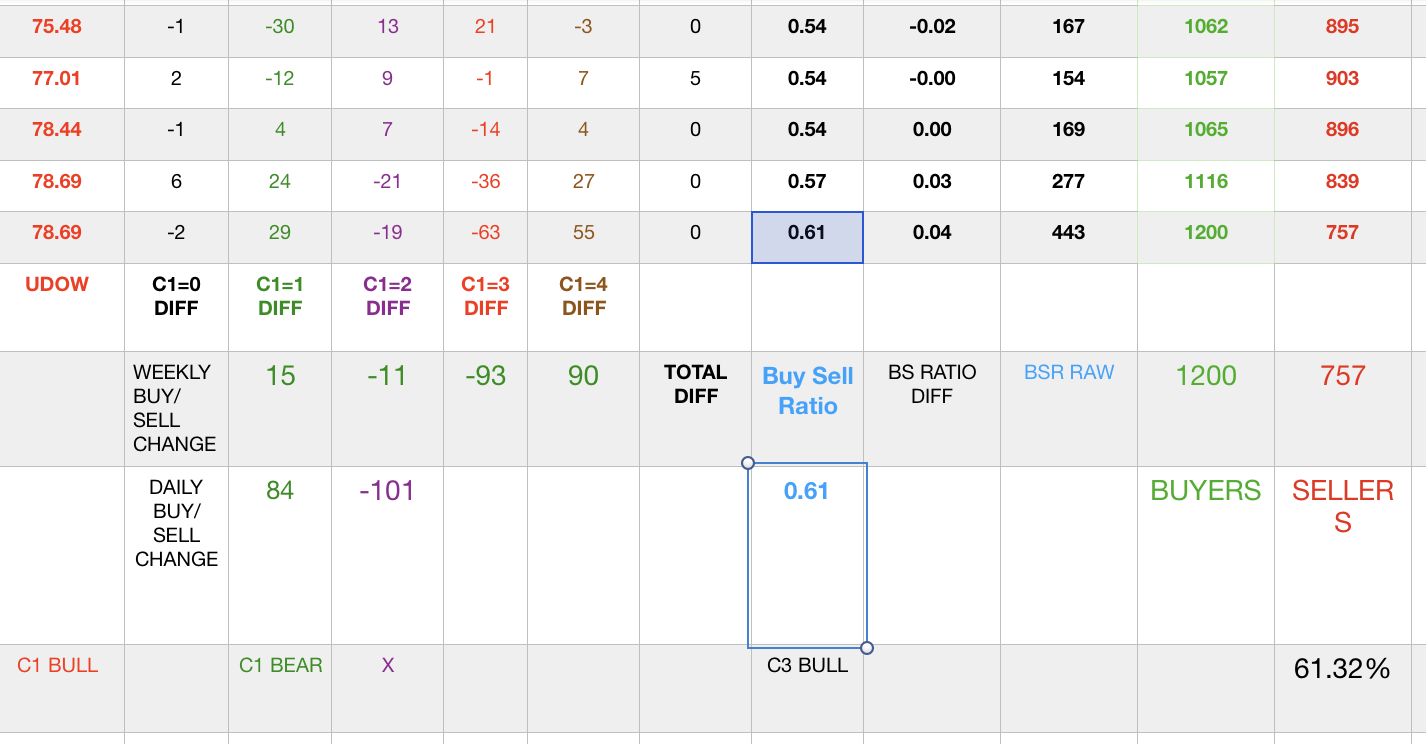Select the BS RATIO DIFF cell
Viewport: 1426px width, 744px height.
[x=932, y=384]
